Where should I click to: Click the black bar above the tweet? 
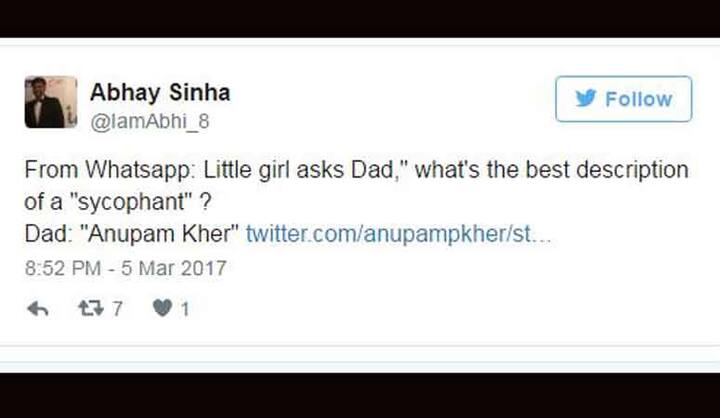click(x=360, y=18)
